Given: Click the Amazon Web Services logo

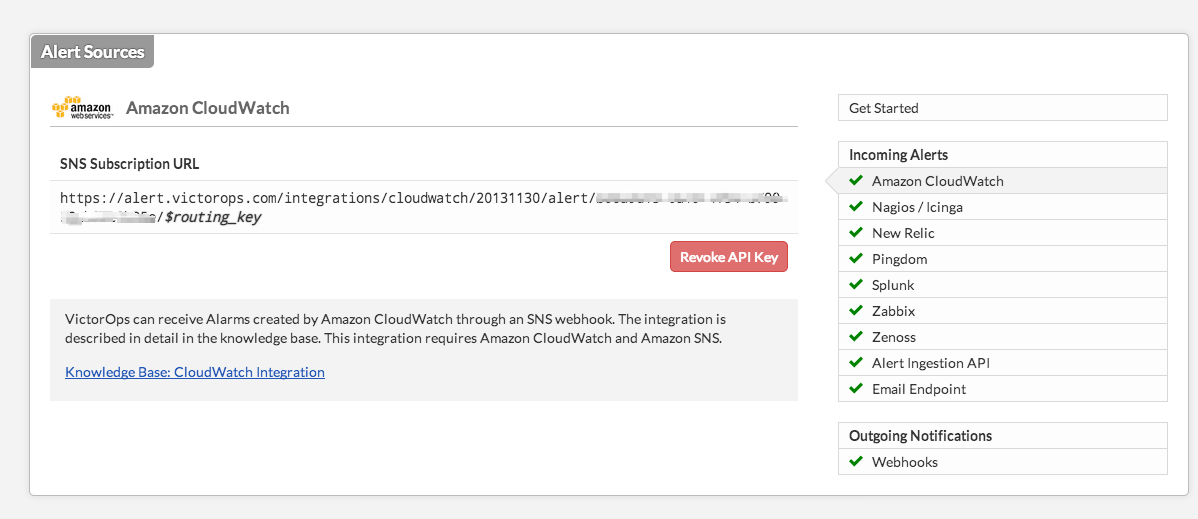Looking at the screenshot, I should point(83,108).
